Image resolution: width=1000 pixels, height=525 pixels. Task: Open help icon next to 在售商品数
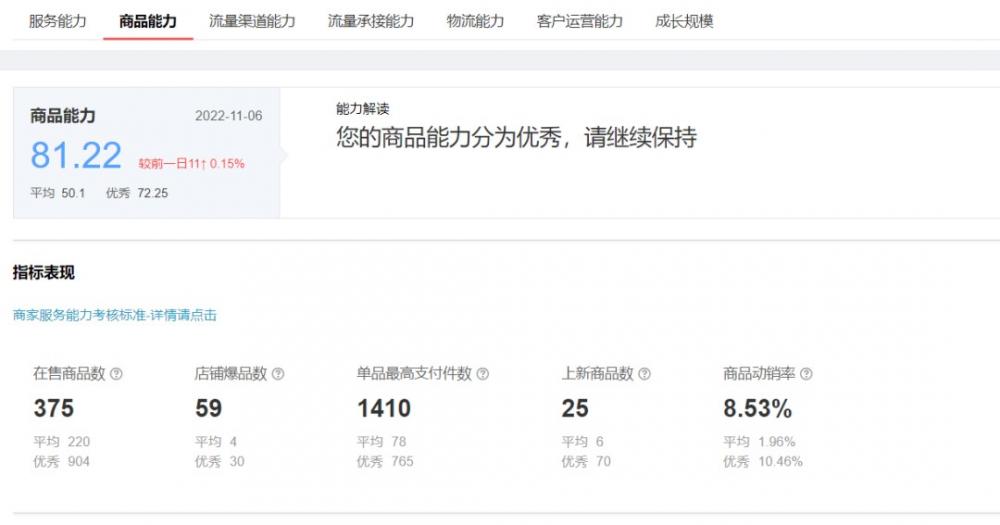116,374
